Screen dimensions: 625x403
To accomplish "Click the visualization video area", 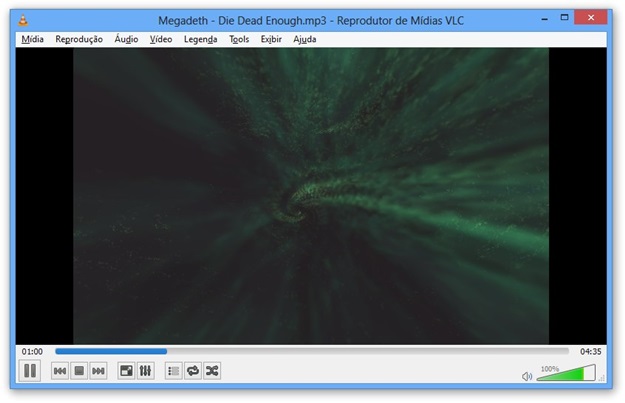I will click(x=311, y=196).
